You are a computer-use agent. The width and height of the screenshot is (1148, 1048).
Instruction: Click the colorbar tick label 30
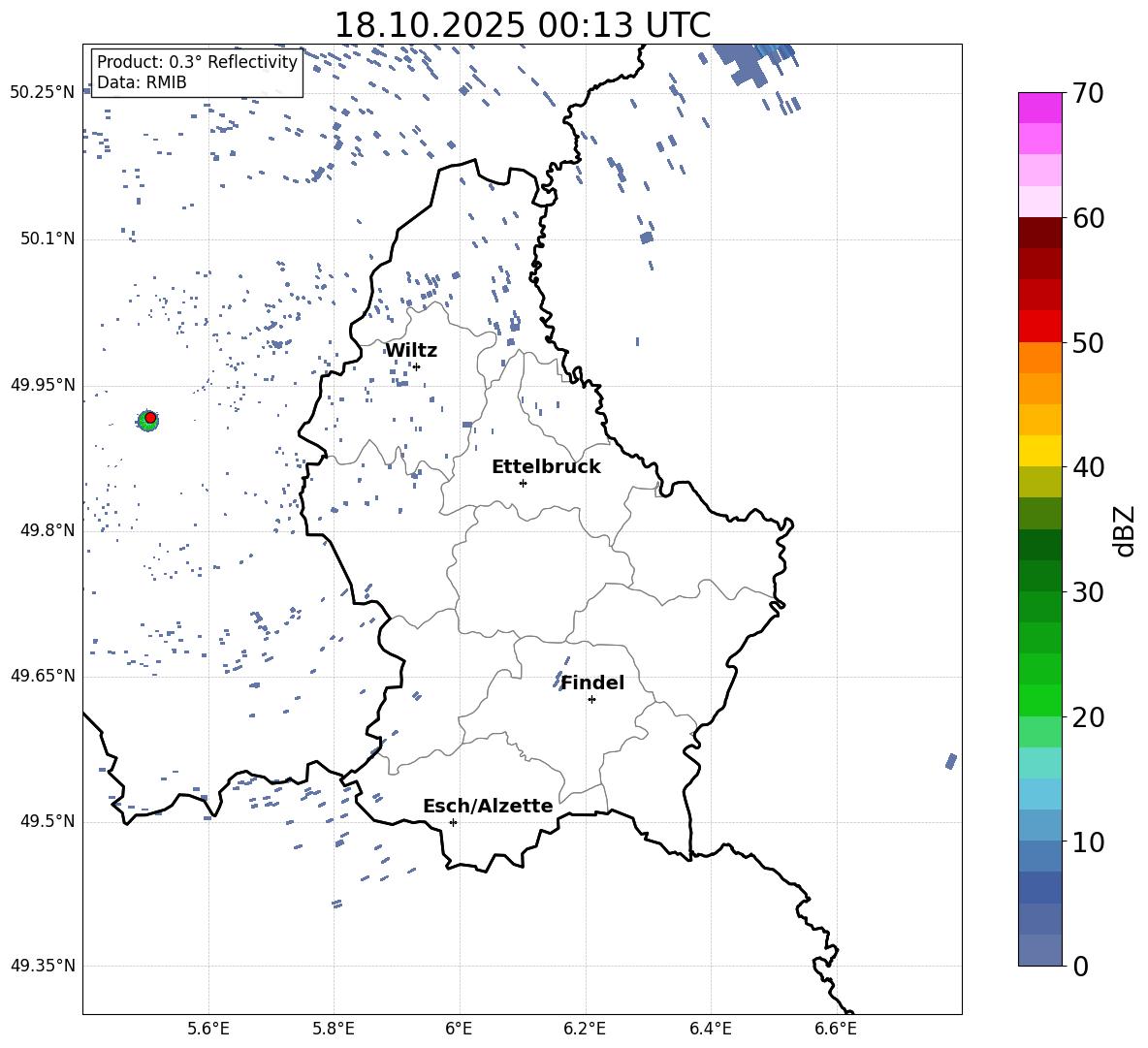point(1088,592)
